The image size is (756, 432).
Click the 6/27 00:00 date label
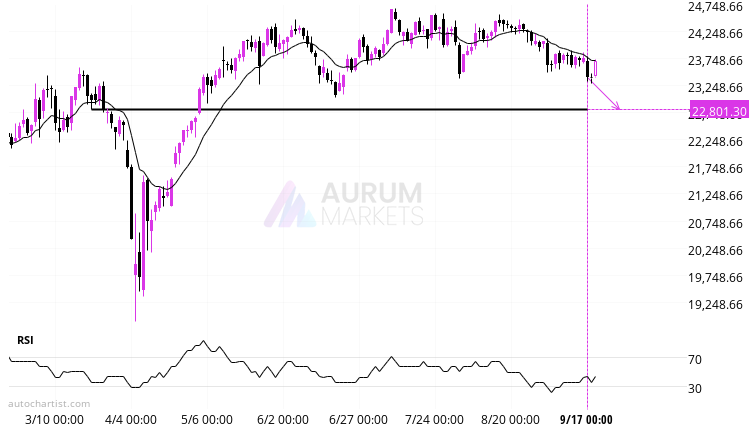(359, 420)
